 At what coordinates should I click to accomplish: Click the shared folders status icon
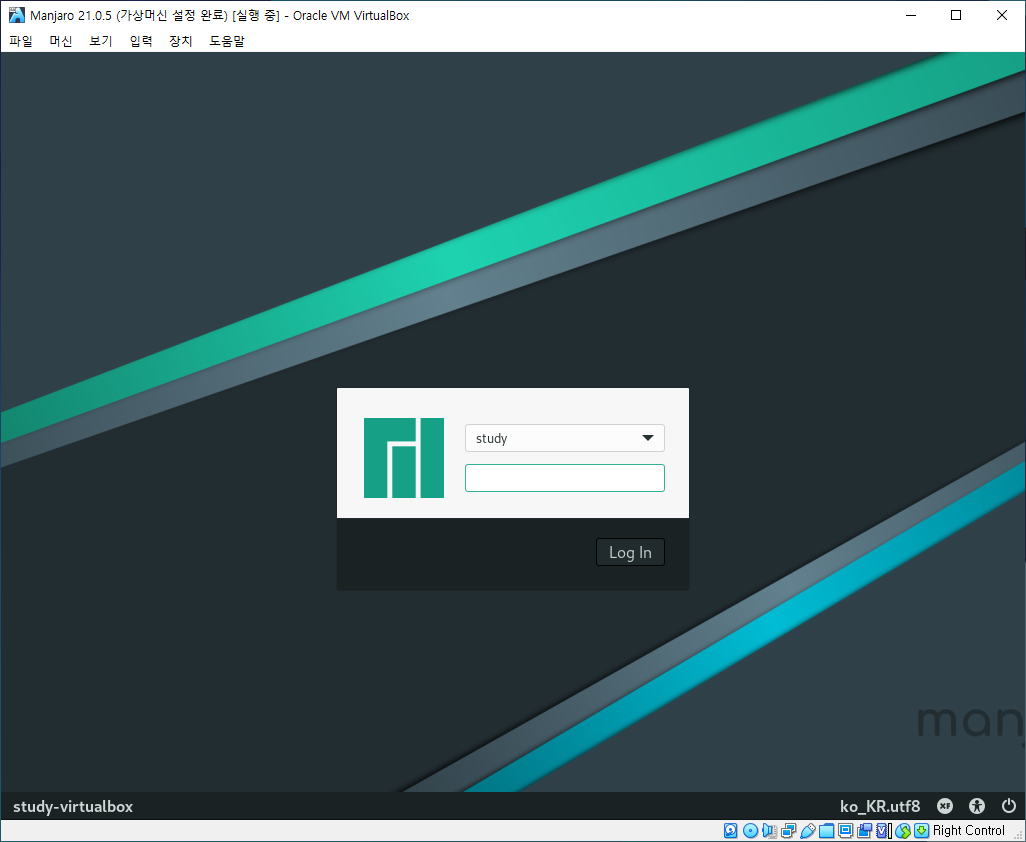[x=826, y=831]
